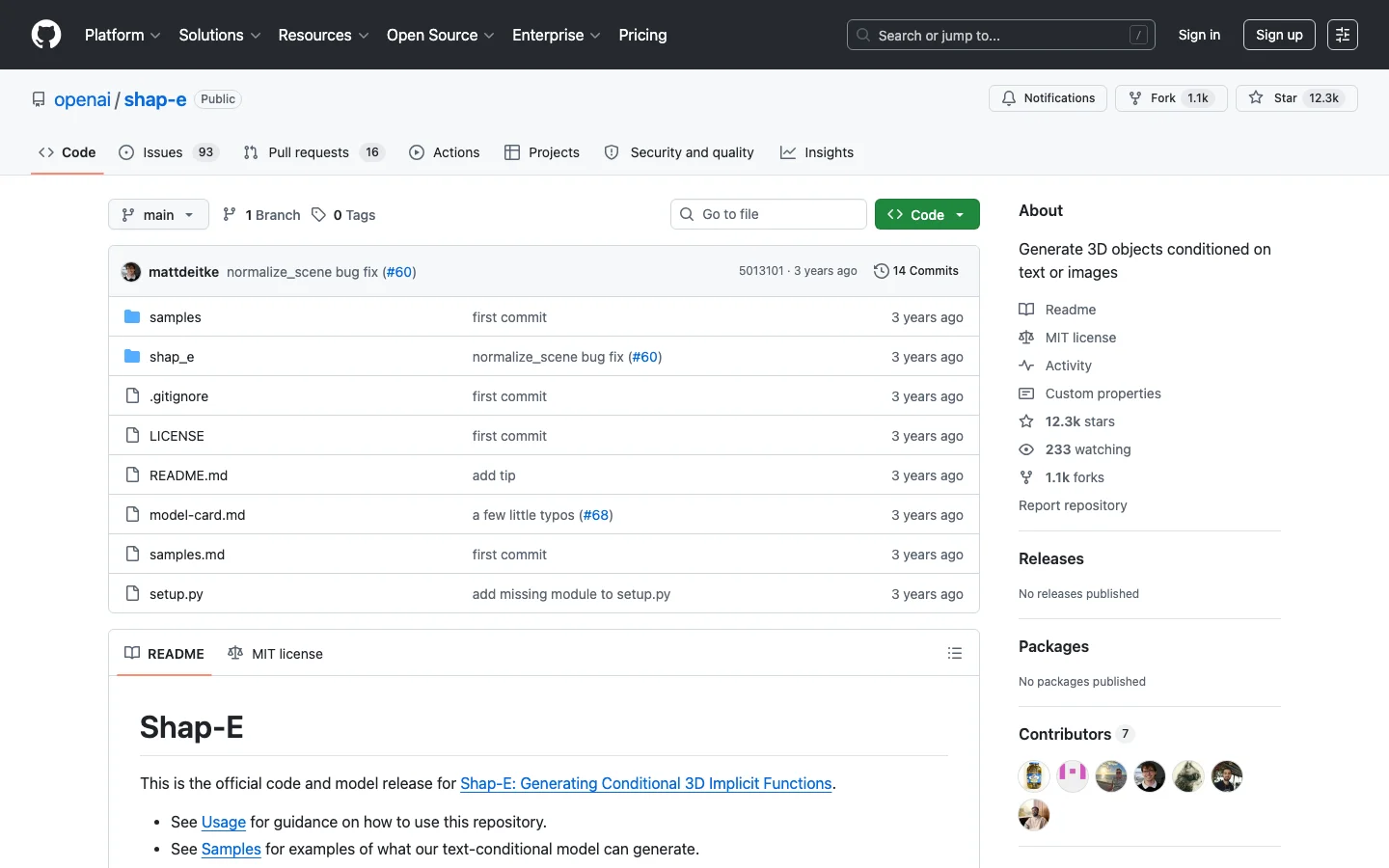This screenshot has height=868, width=1389.
Task: Select the Code tab
Action: (68, 152)
